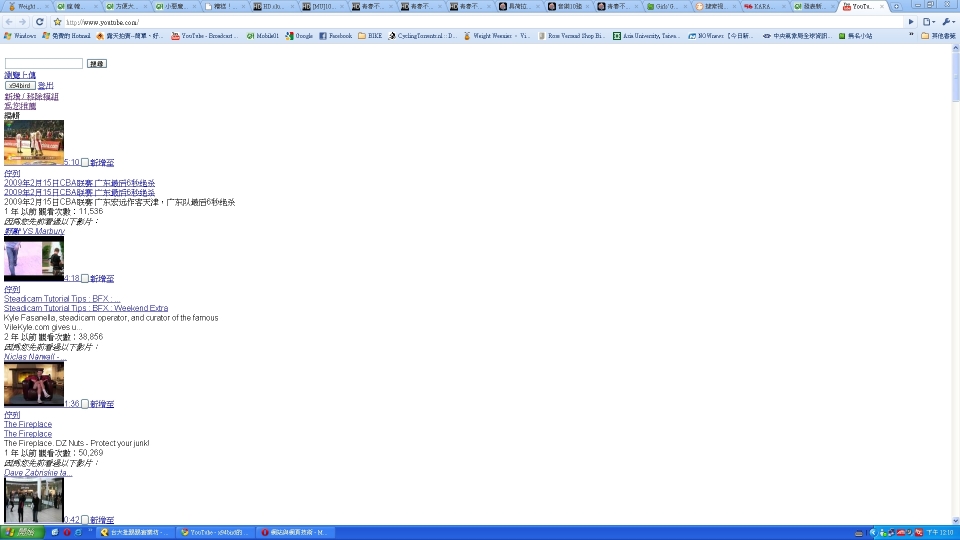
Task: Switch to the KARA tab
Action: point(764,6)
